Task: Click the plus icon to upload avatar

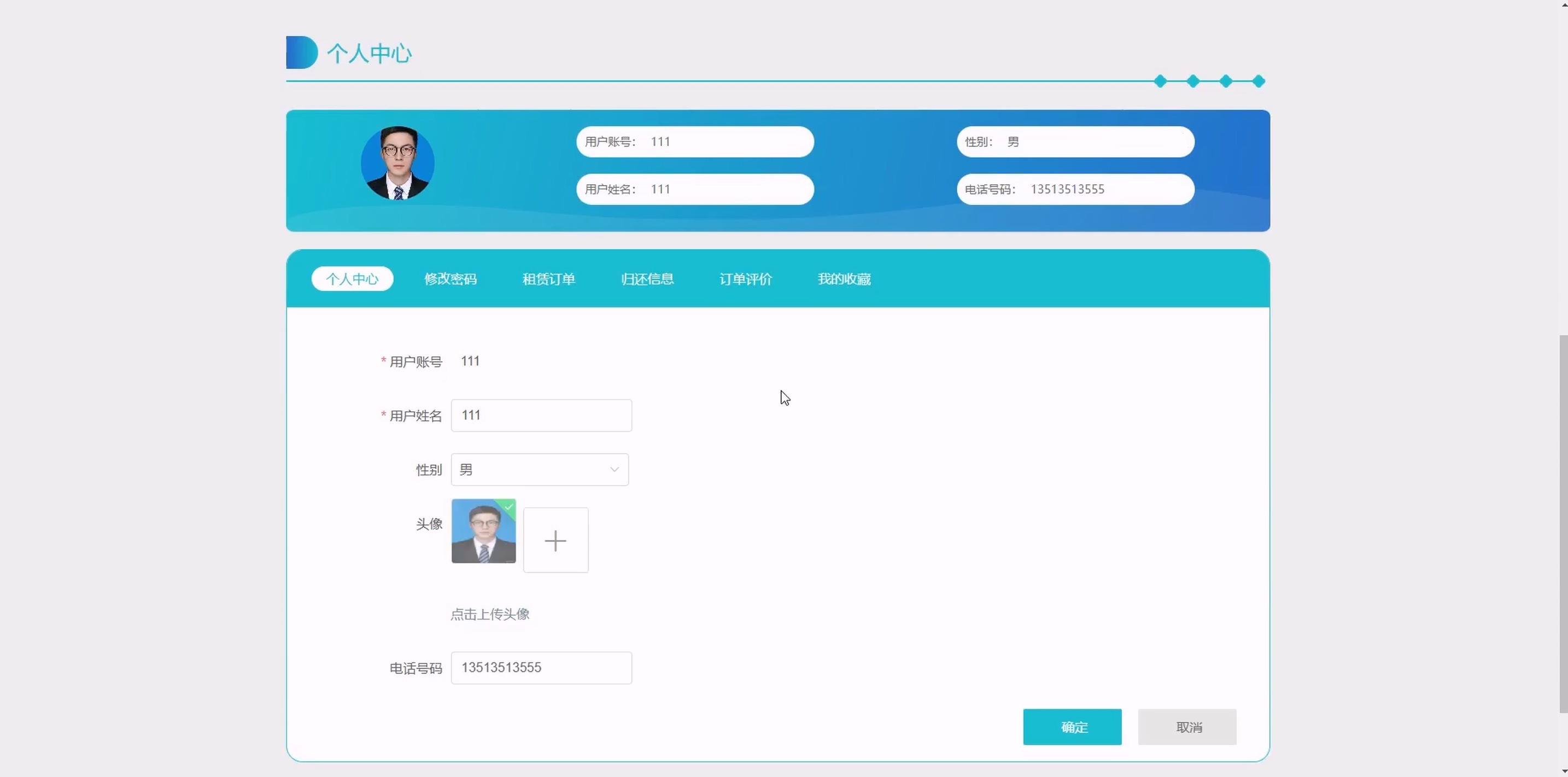Action: (555, 540)
